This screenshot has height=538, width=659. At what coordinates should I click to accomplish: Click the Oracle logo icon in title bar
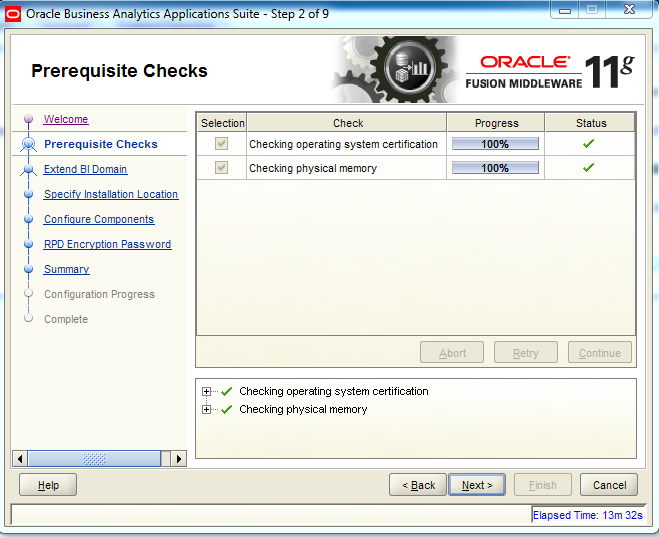tap(13, 14)
